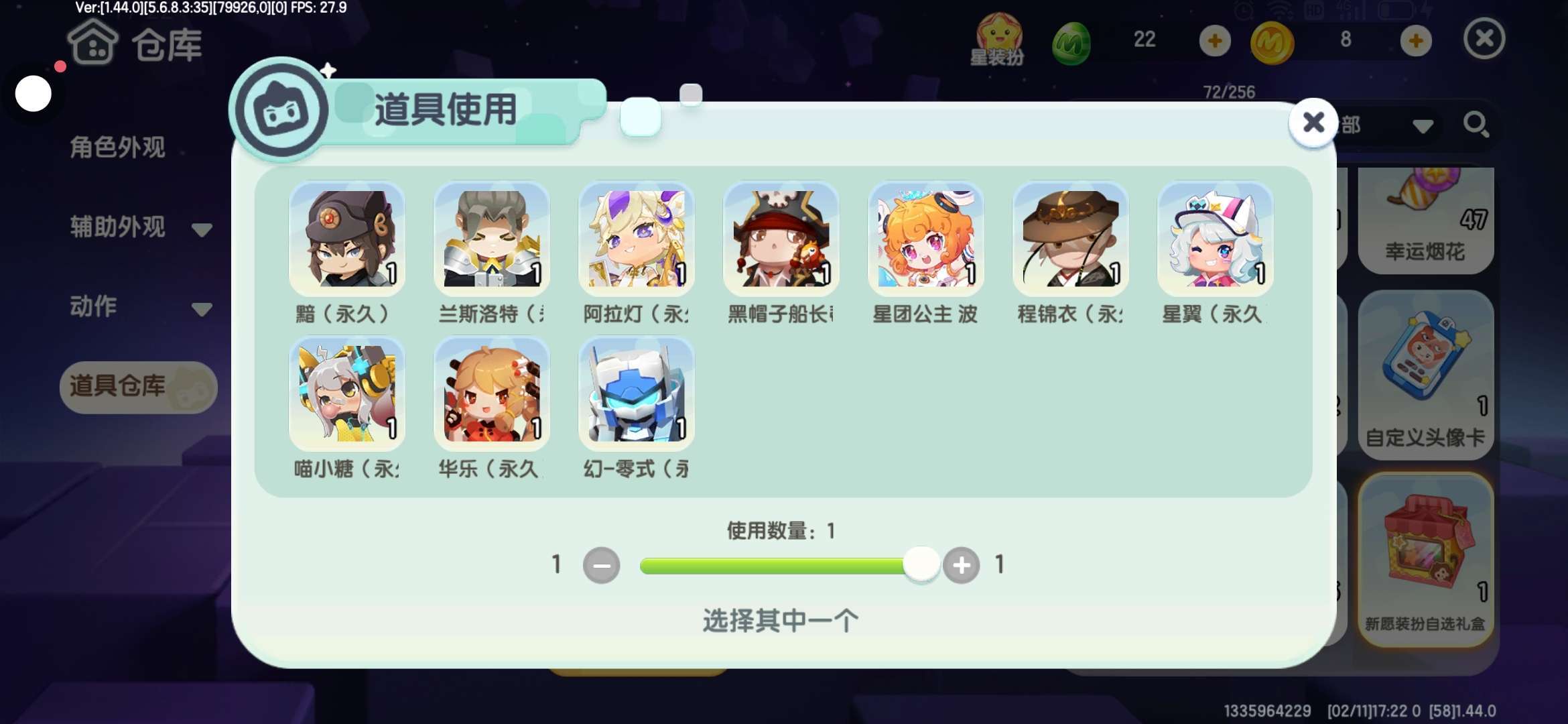The image size is (1568, 724).
Task: Pick the 星翼 white-haired skin
Action: tap(1215, 239)
